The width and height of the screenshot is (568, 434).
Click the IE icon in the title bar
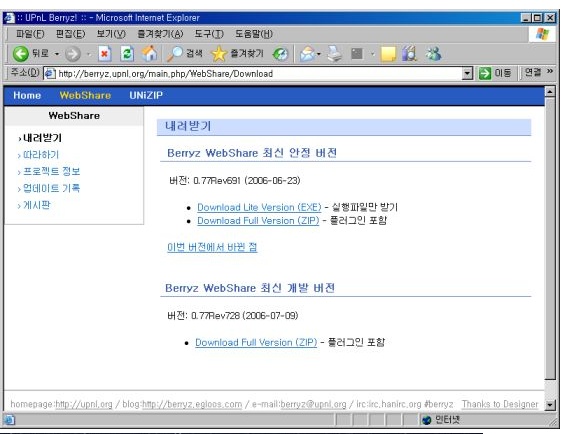click(9, 18)
